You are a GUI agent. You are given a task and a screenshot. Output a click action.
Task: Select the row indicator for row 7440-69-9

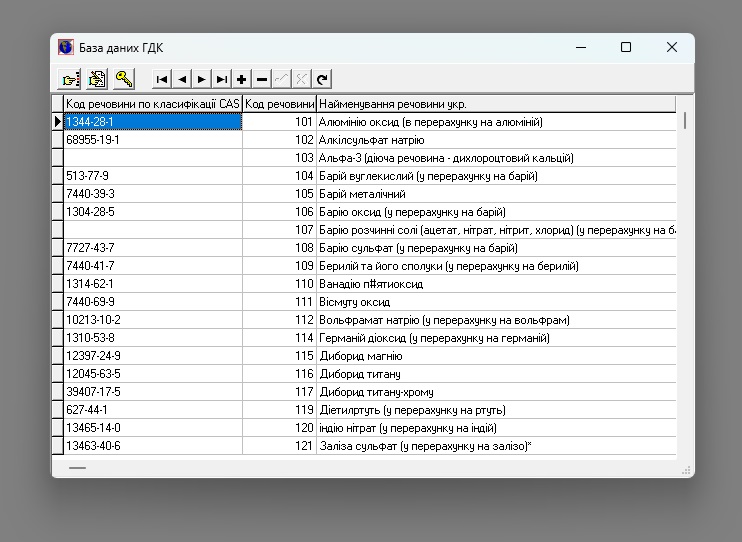pos(57,302)
